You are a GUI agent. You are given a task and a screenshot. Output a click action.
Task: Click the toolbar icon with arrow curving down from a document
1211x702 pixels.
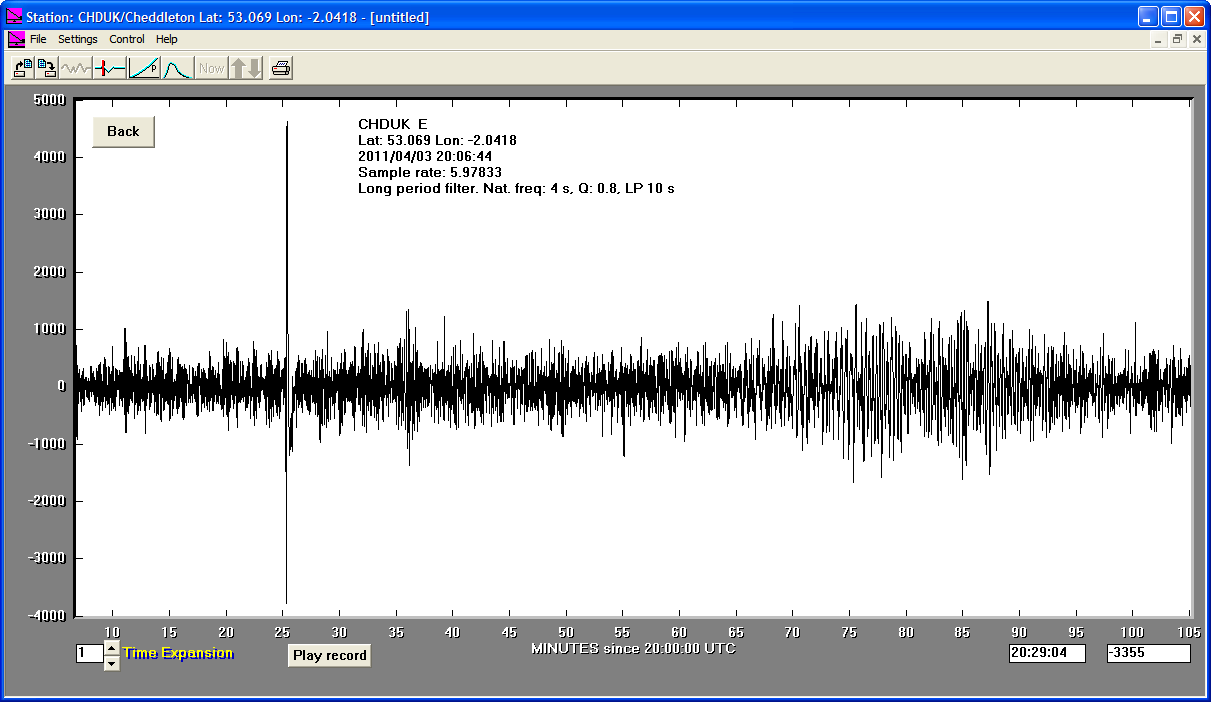point(46,68)
